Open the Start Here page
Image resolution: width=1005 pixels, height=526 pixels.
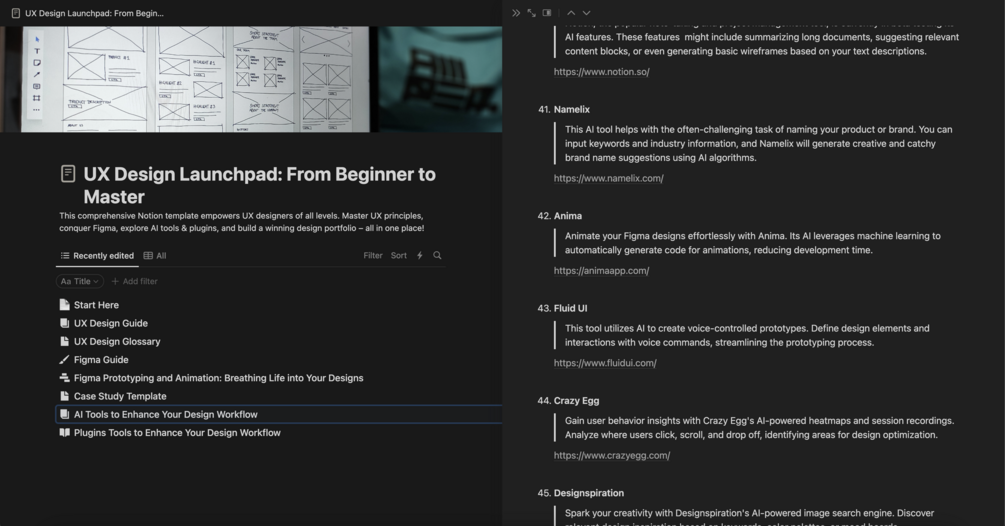pyautogui.click(x=96, y=305)
